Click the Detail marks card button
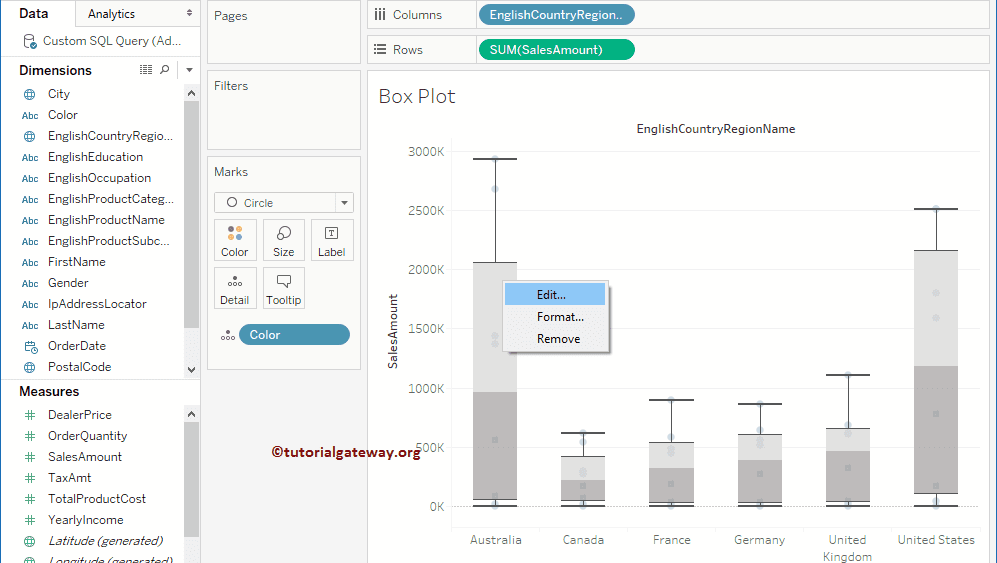This screenshot has height=563, width=997. [235, 288]
